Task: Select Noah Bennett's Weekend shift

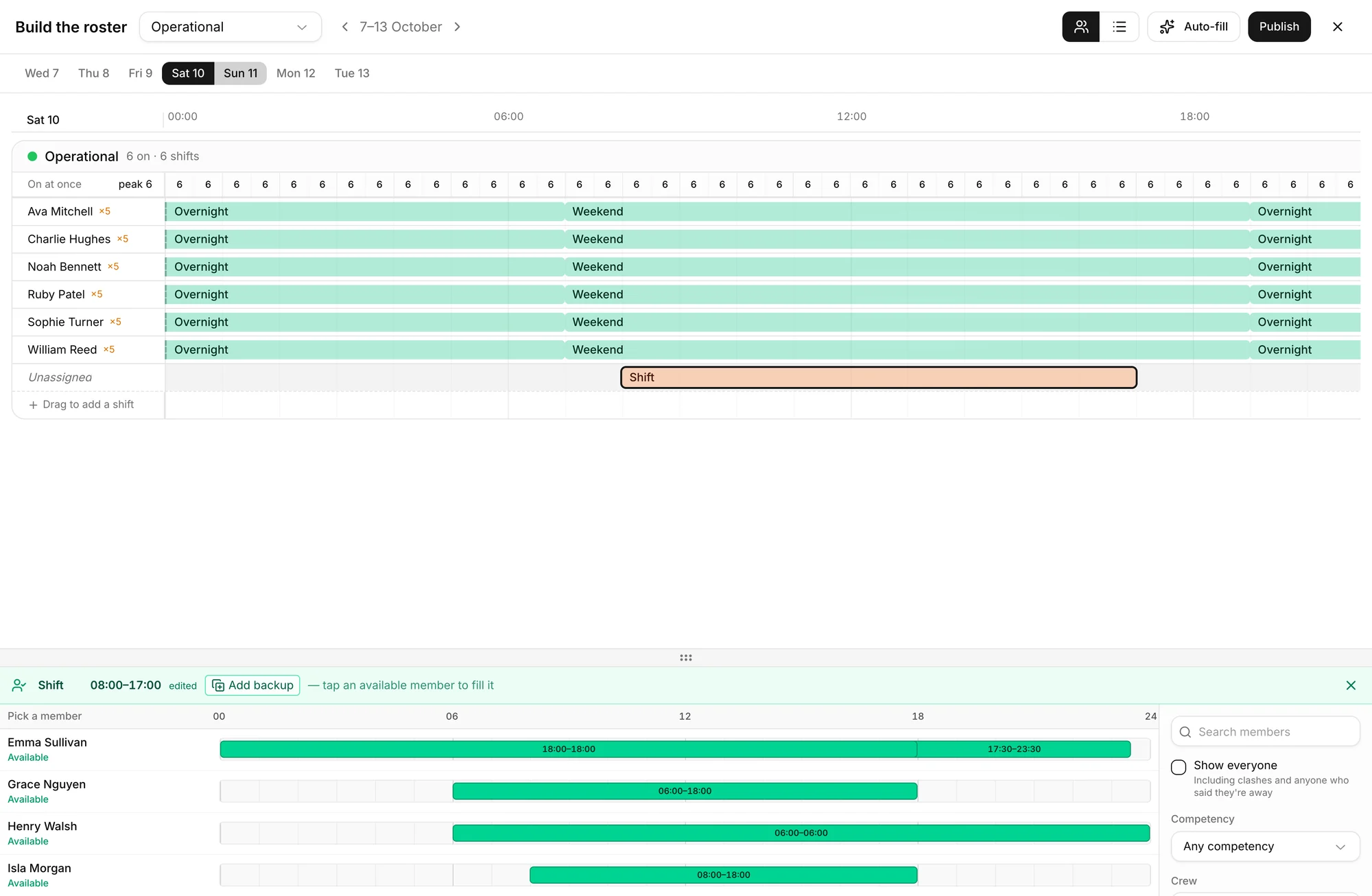Action: [x=907, y=267]
